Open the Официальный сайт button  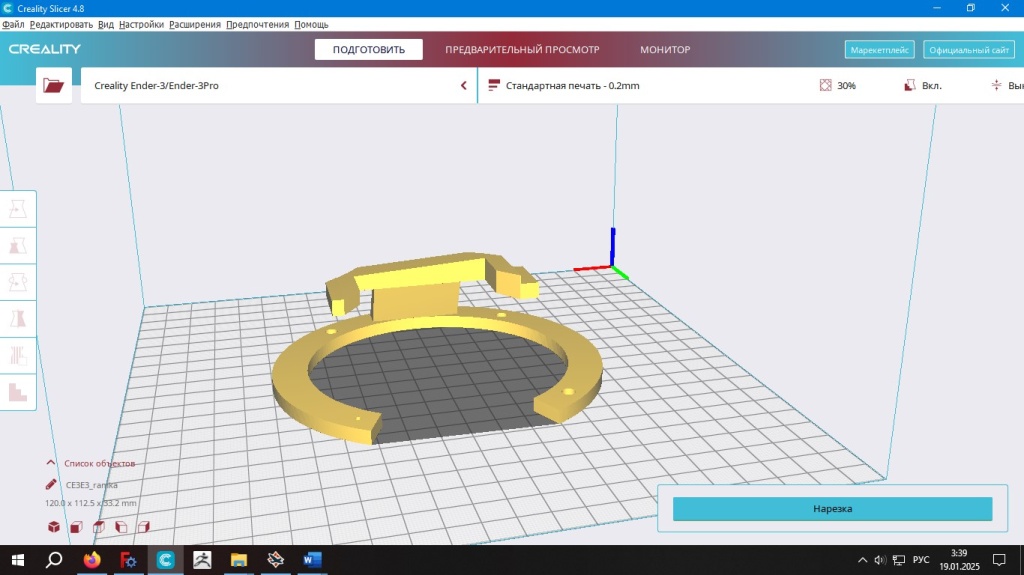[x=968, y=50]
